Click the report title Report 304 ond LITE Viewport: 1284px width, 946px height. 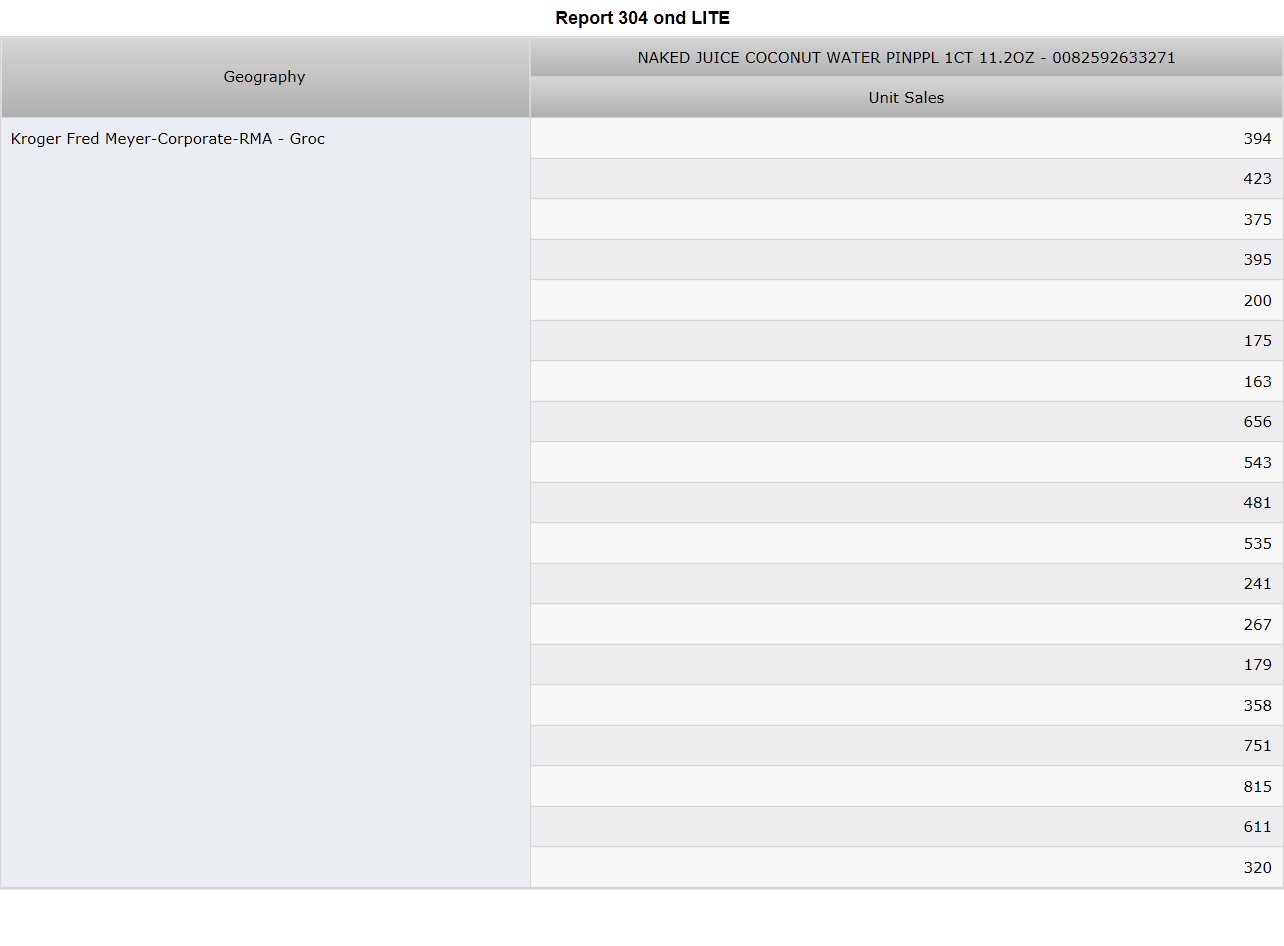click(642, 18)
